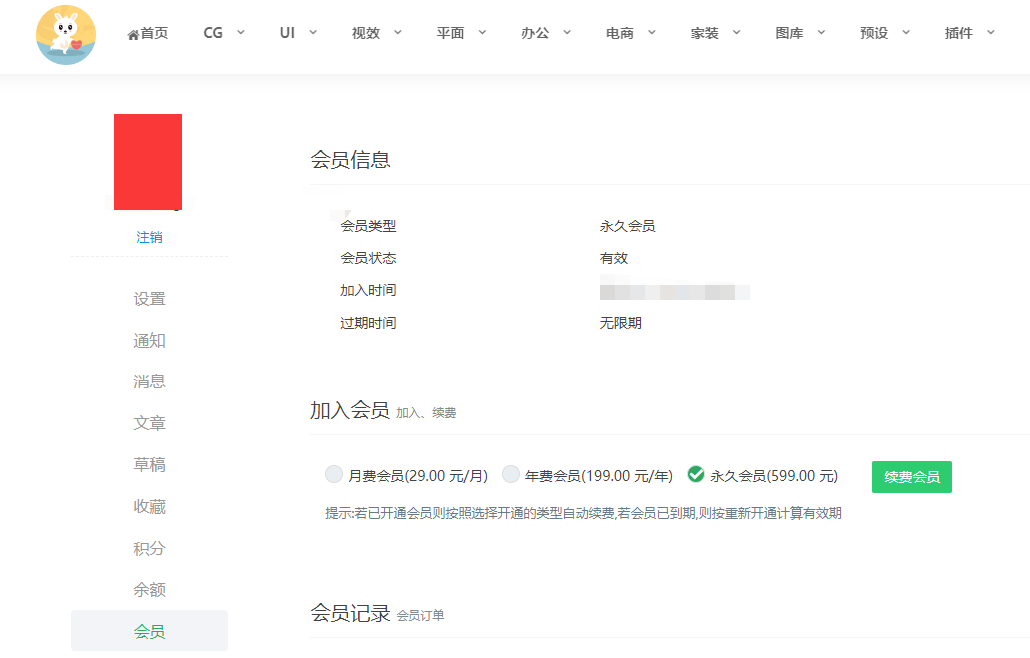Open the 电商 menu
Viewport: 1030px width, 658px height.
pyautogui.click(x=620, y=33)
